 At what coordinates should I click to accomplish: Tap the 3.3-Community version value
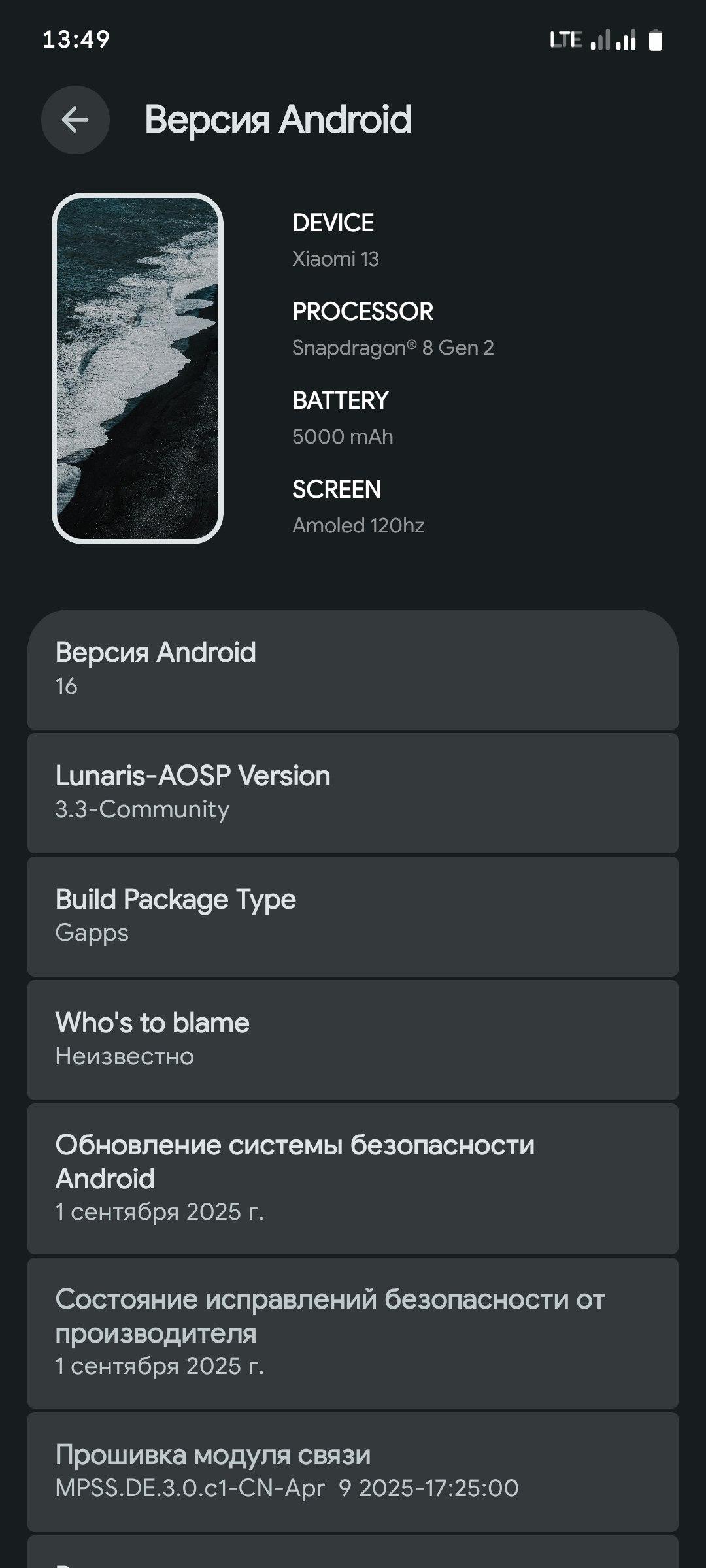(143, 809)
